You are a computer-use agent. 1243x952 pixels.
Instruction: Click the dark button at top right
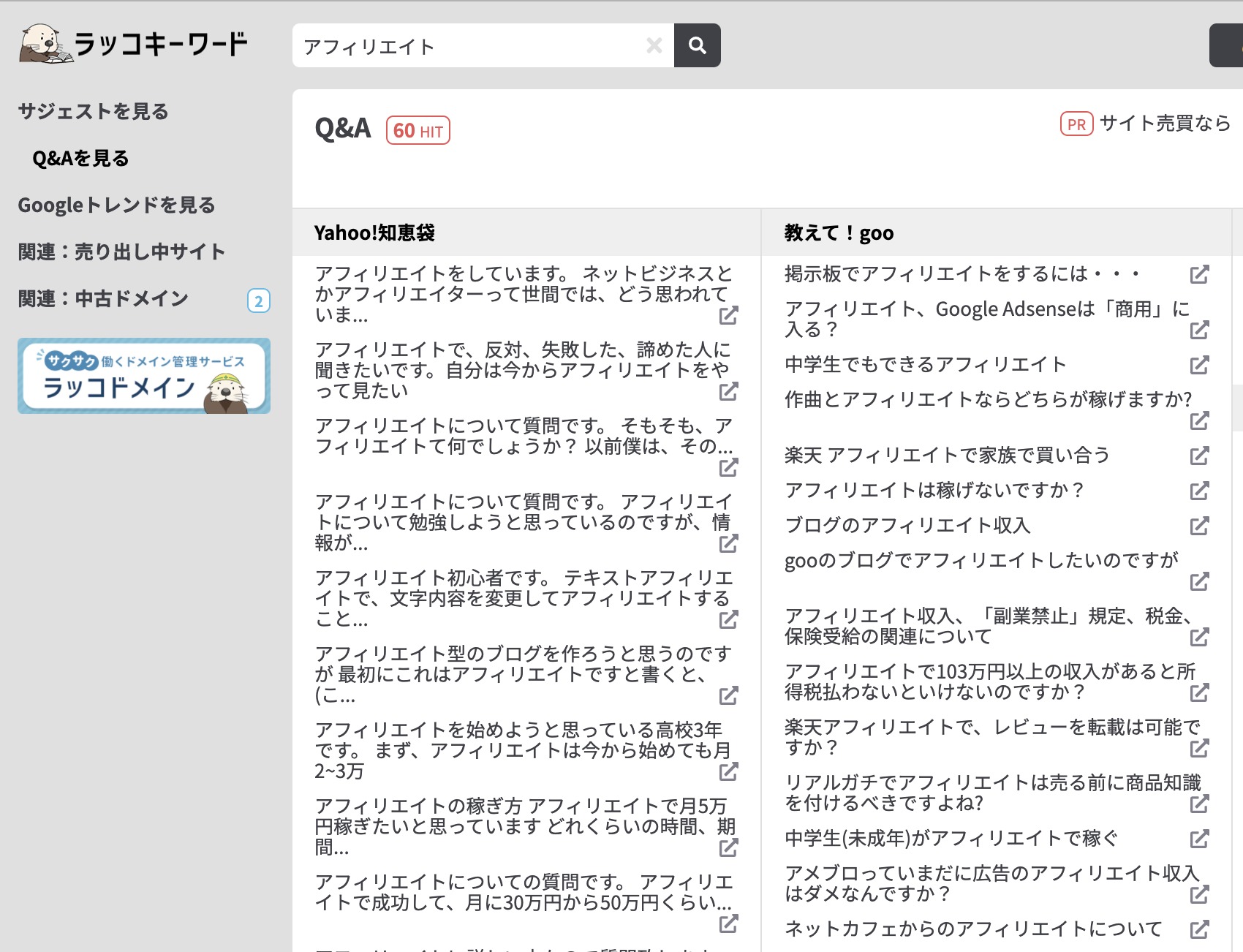(x=1226, y=45)
